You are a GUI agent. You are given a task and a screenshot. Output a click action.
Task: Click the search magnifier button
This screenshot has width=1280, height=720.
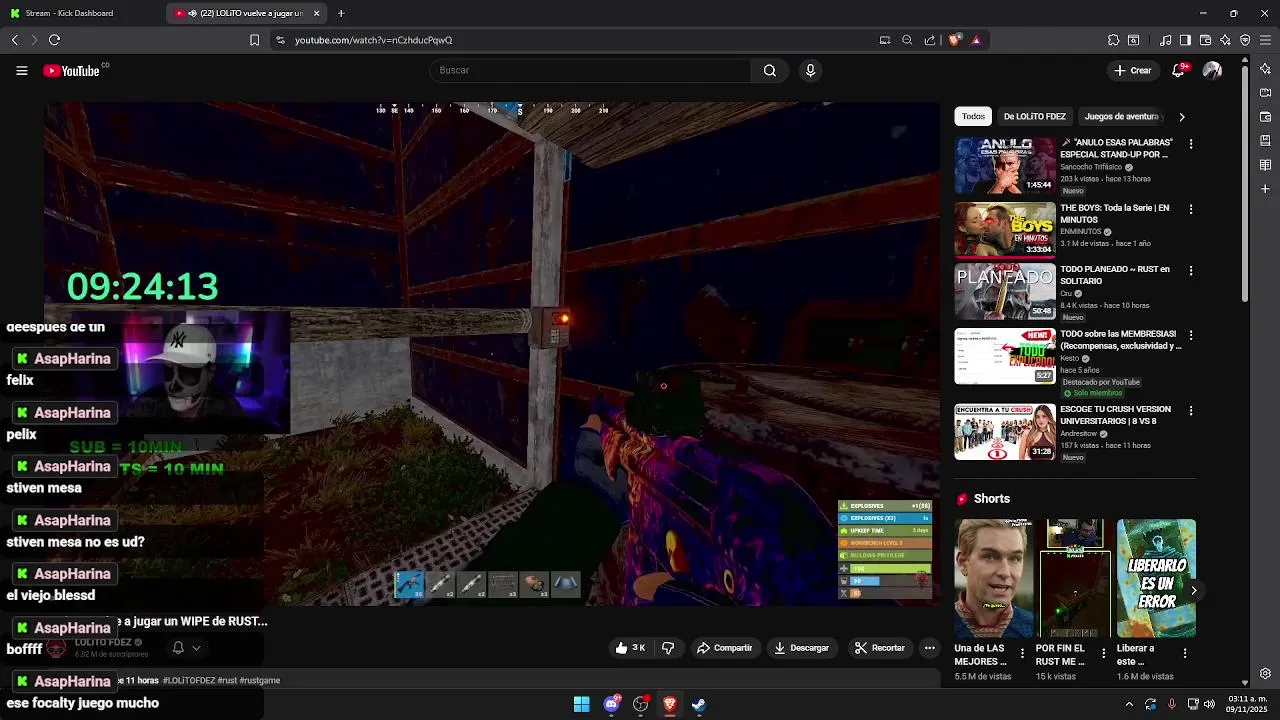(x=769, y=70)
